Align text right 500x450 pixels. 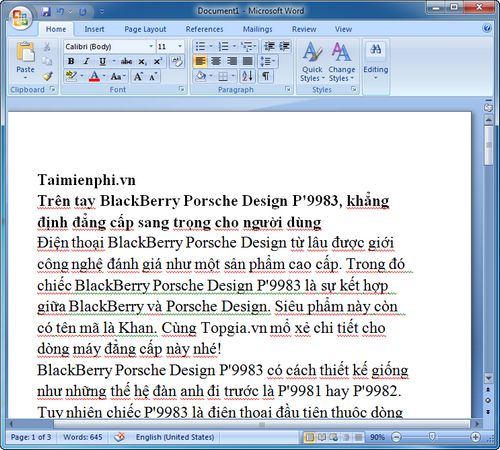click(232, 61)
